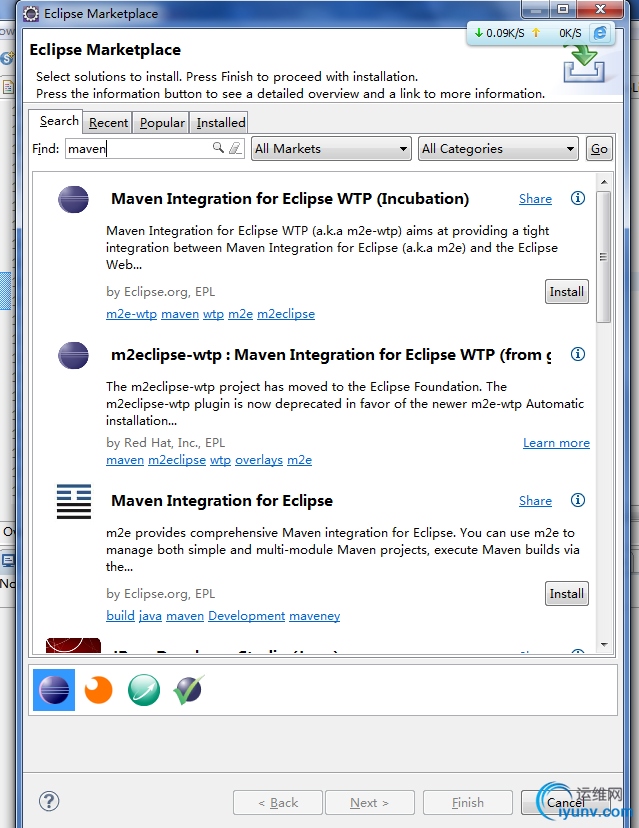This screenshot has width=639, height=828.
Task: Click the search magnifier icon in Find field
Action: pyautogui.click(x=218, y=148)
